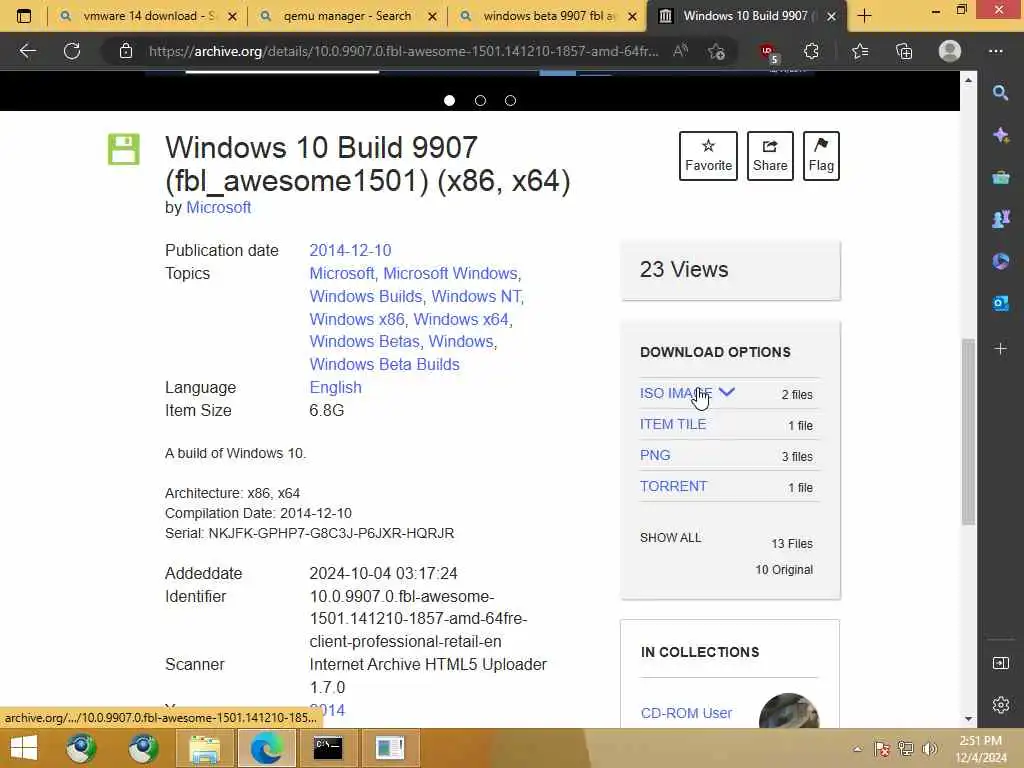Open sidebar Tools briefcase icon

(1000, 177)
